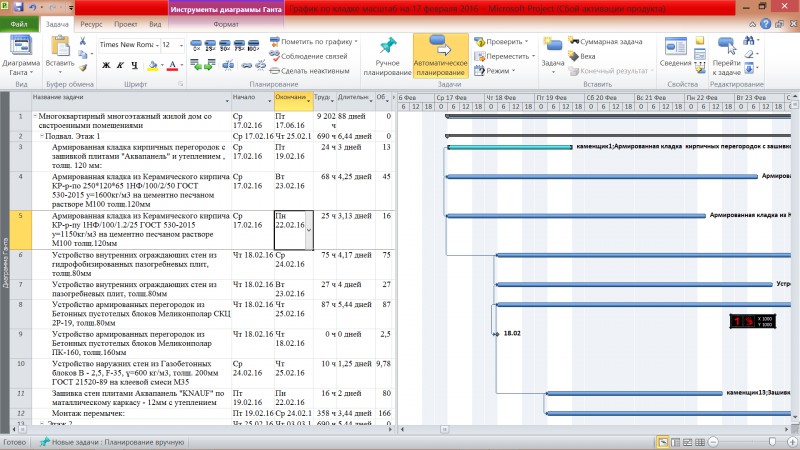Select Gantt chart view in status bar
Screen dimensions: 800x450
point(663,442)
